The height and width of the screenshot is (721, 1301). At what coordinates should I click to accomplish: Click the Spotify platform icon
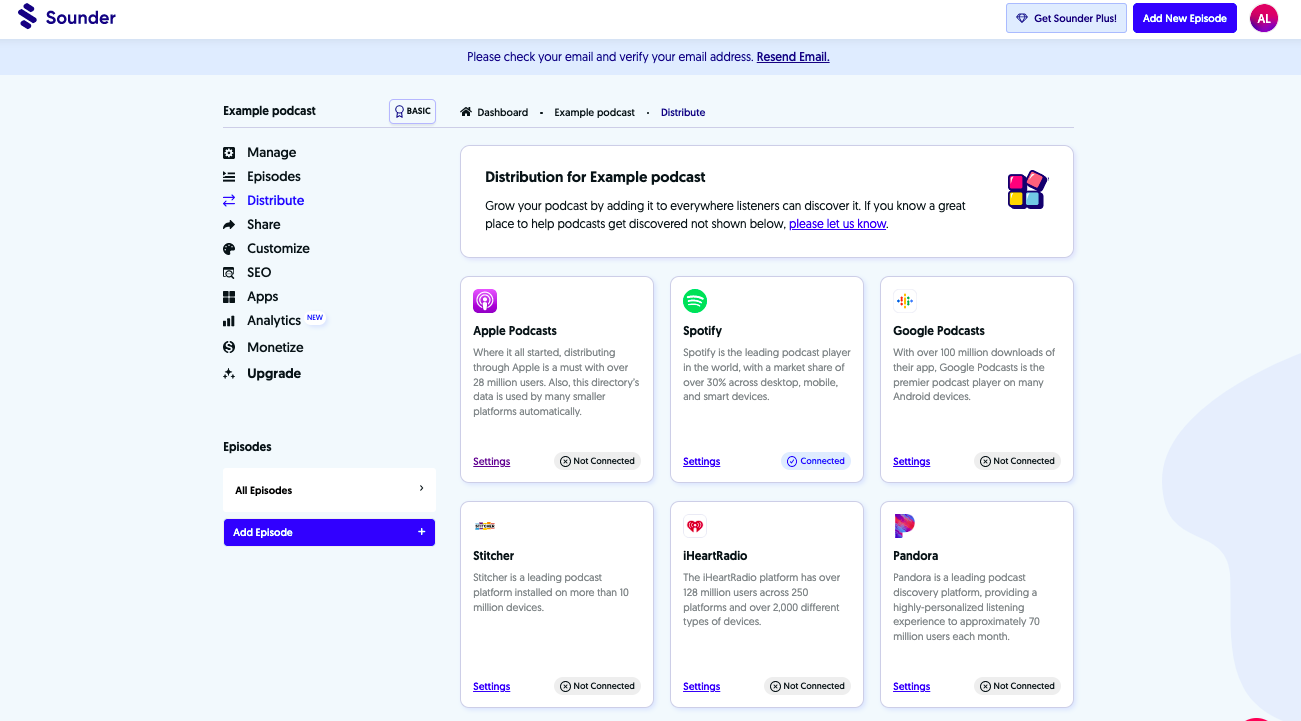point(695,300)
